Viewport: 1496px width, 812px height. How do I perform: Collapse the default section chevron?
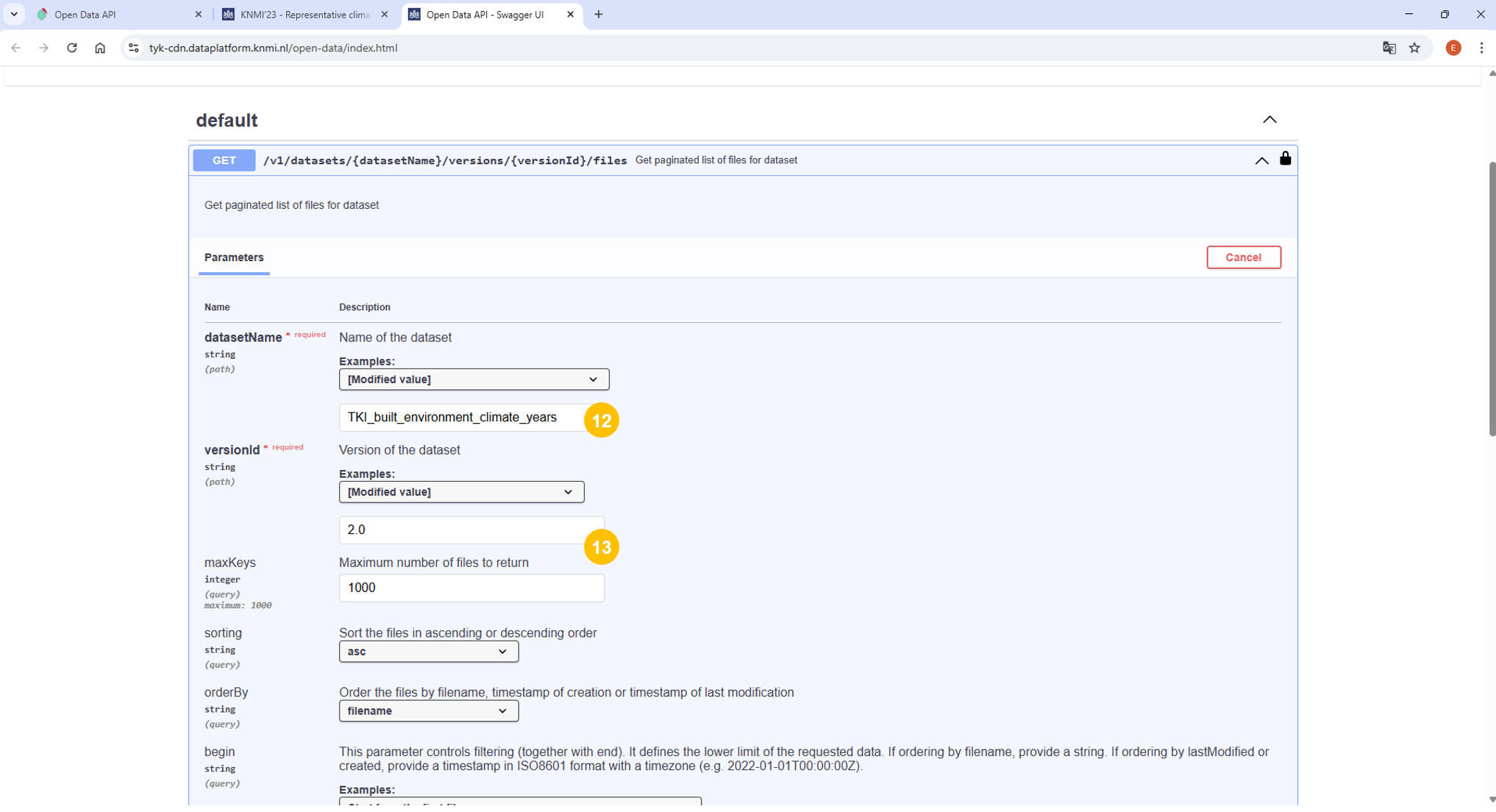click(x=1269, y=120)
